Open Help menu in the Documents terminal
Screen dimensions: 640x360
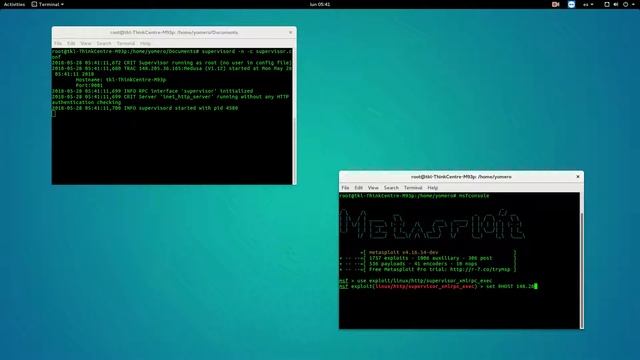(145, 43)
